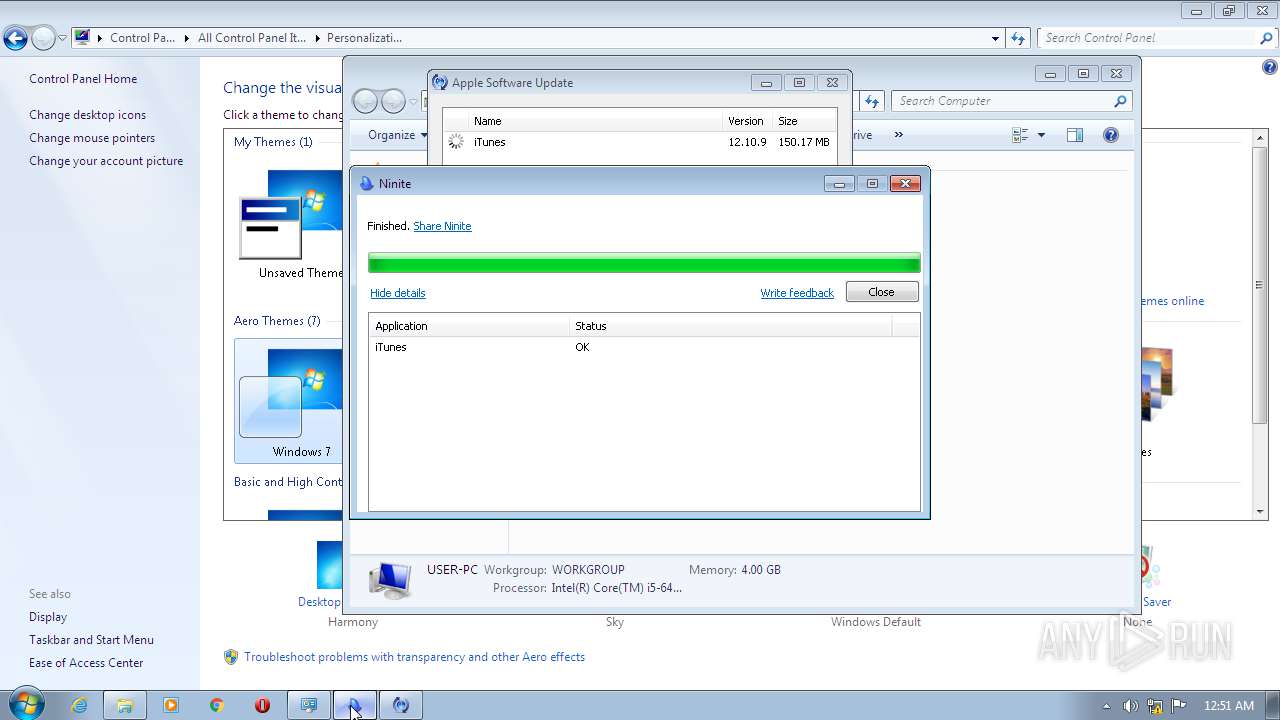Click refresh button in Computer window
The width and height of the screenshot is (1280, 720).
871,101
